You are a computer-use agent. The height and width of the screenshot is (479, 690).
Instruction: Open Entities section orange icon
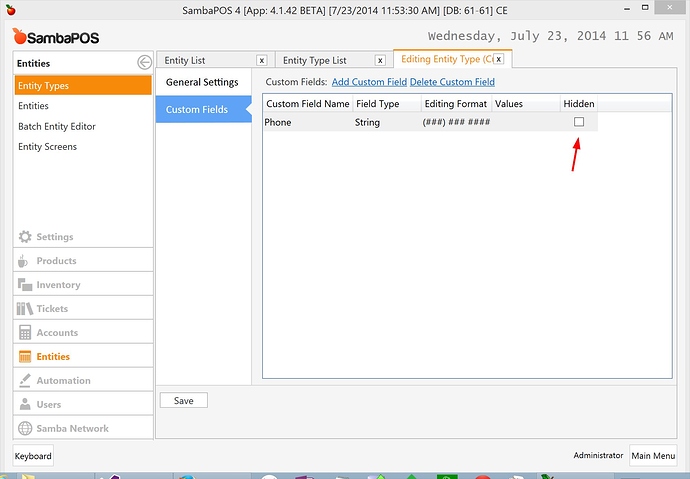25,356
